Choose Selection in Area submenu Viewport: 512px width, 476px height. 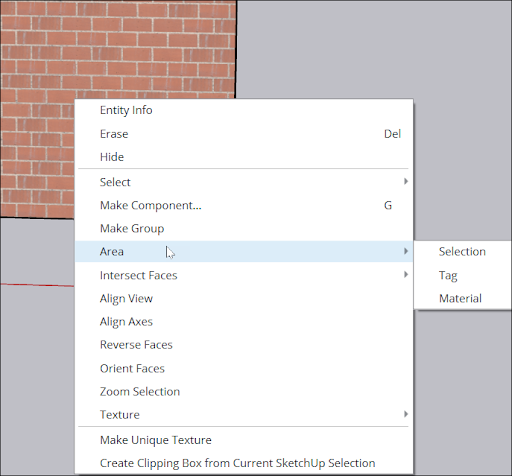click(x=463, y=252)
